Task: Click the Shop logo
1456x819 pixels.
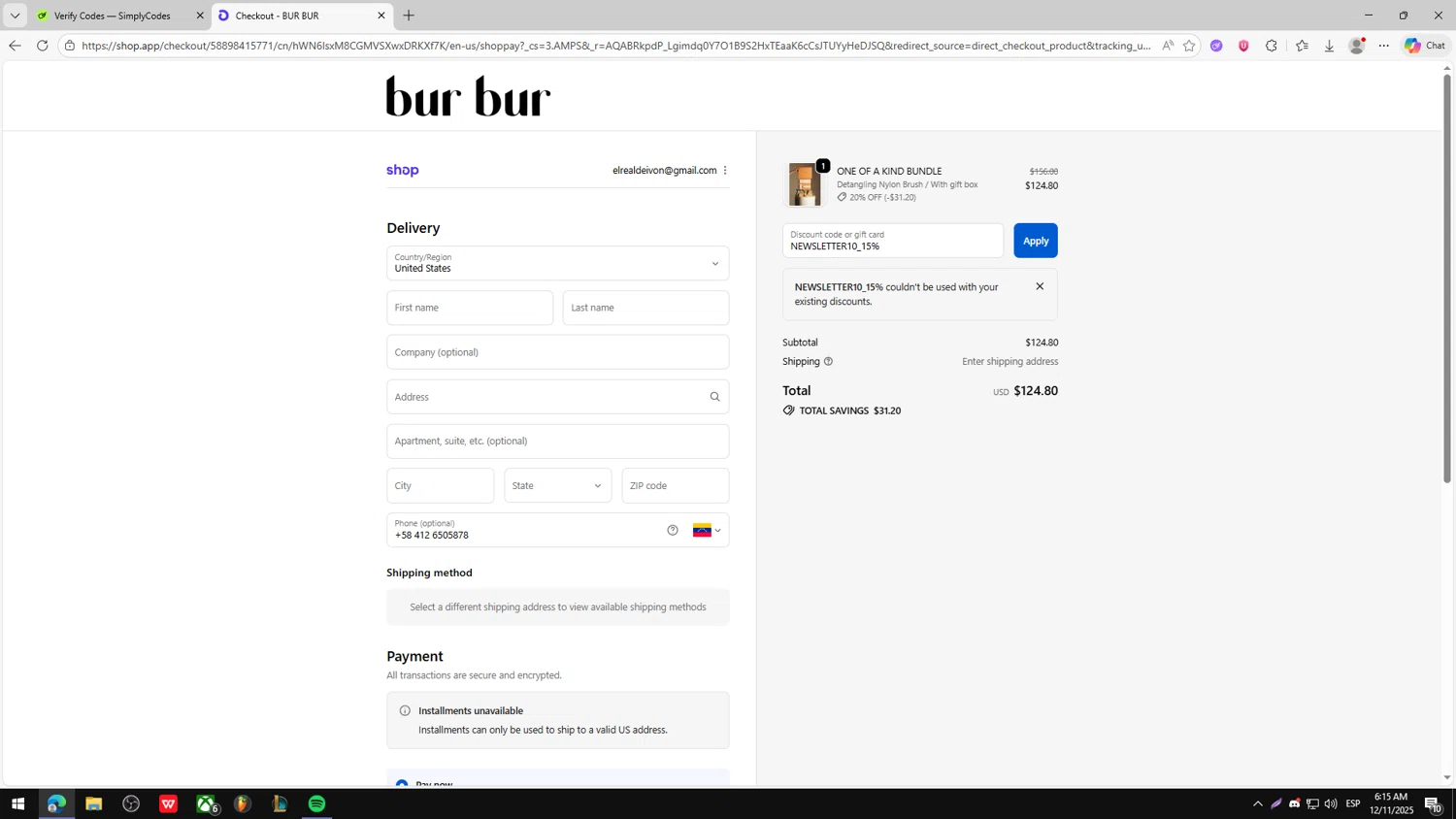Action: (403, 170)
